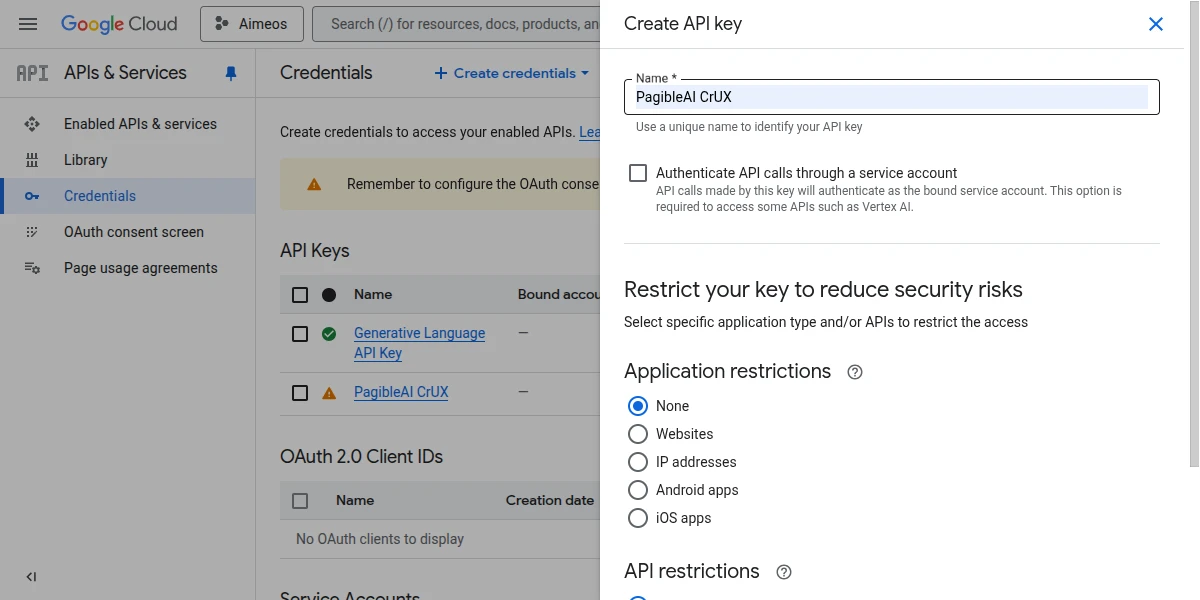Open the Generative Language API Key link
1200x600 pixels.
click(x=419, y=342)
